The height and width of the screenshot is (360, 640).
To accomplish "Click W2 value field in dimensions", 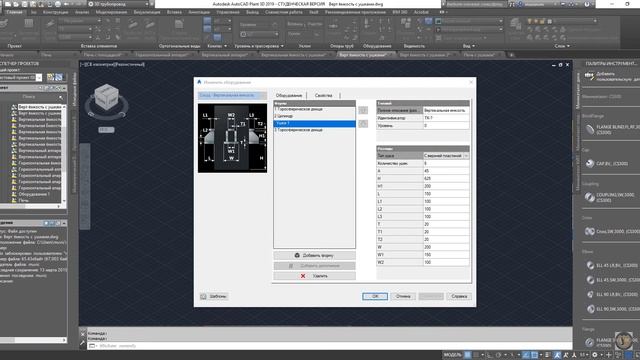I will coord(446,262).
